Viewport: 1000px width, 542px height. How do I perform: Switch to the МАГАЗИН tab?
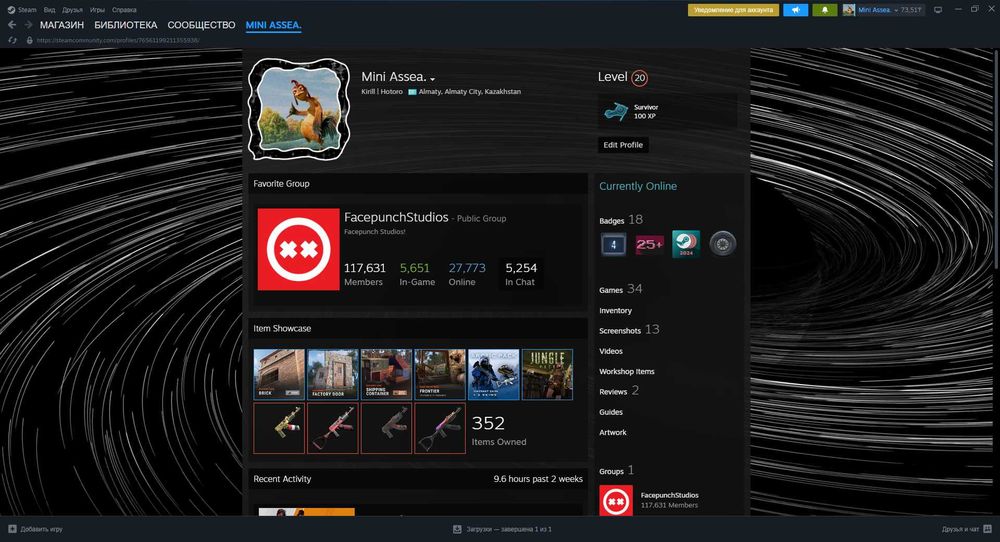pos(62,25)
